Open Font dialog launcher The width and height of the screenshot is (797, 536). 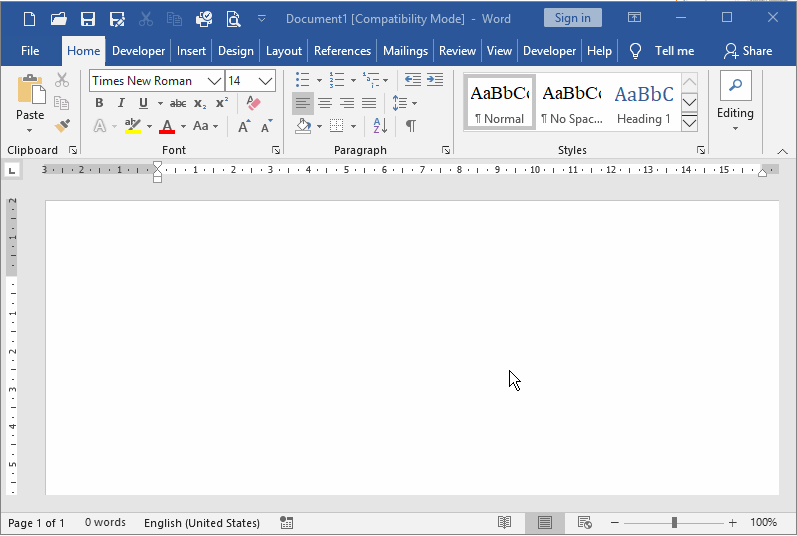point(276,150)
